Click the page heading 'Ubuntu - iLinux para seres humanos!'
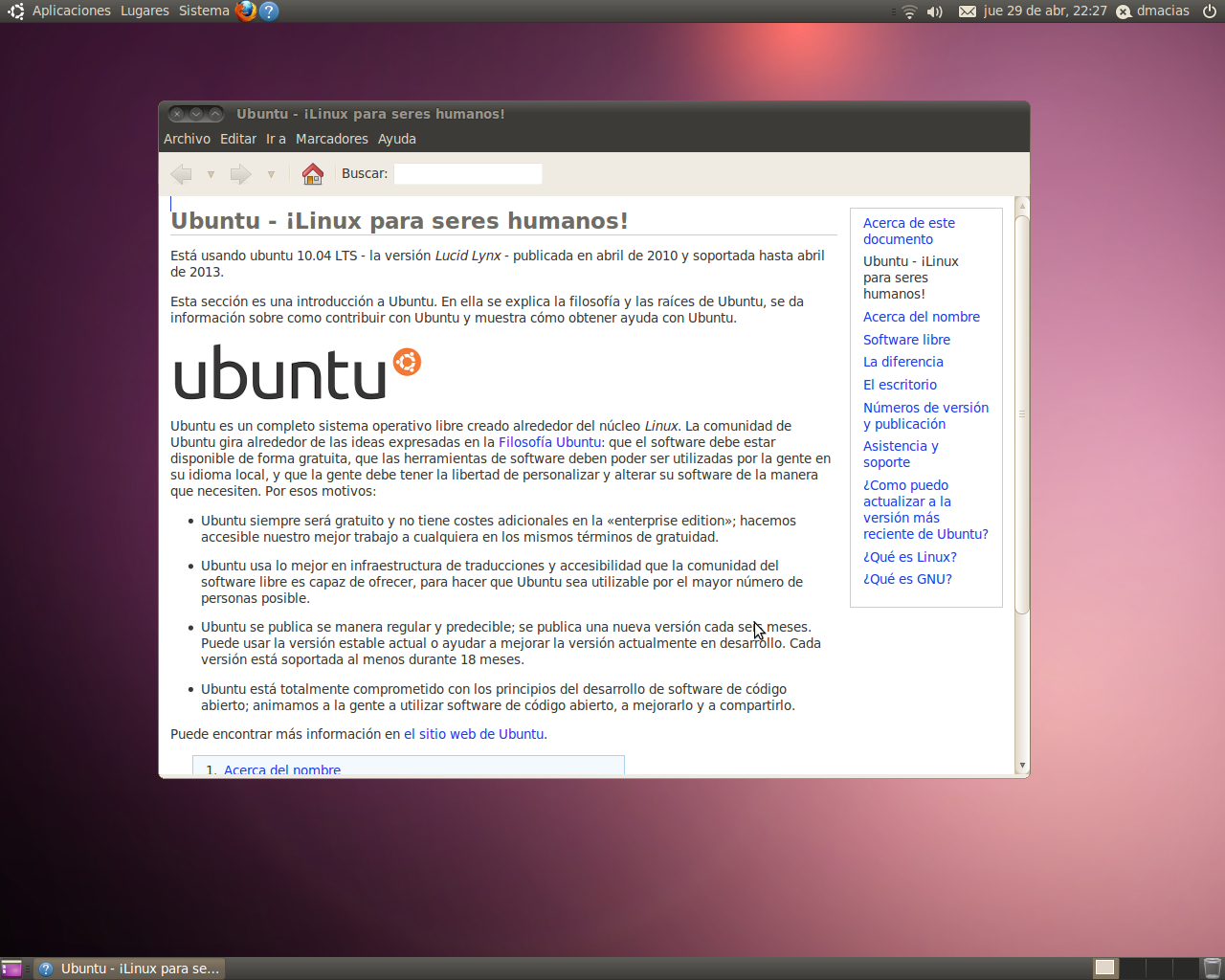This screenshot has height=980, width=1225. pos(399,221)
